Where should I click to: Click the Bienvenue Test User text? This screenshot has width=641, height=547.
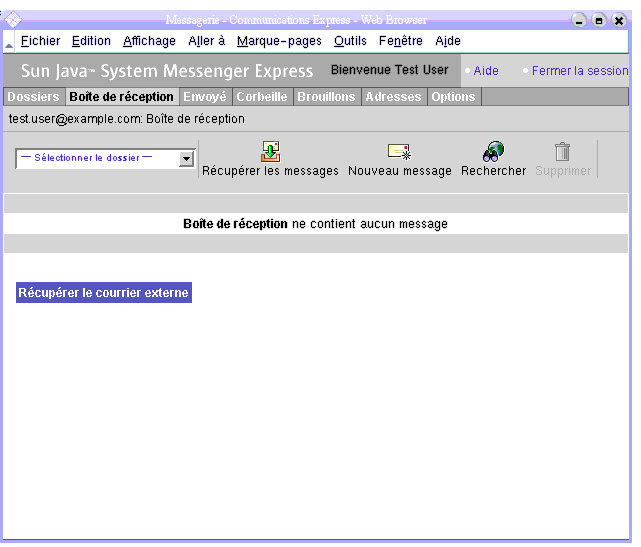click(x=390, y=70)
